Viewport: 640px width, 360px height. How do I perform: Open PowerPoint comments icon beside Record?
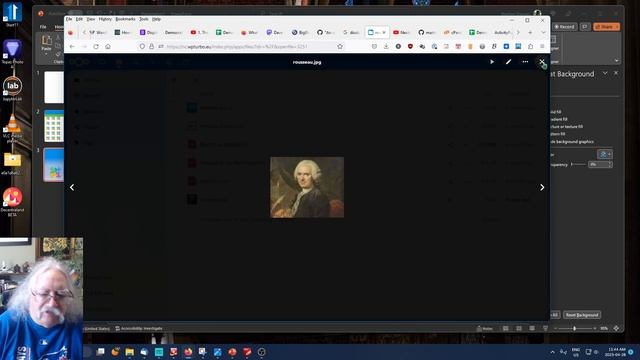pos(585,27)
